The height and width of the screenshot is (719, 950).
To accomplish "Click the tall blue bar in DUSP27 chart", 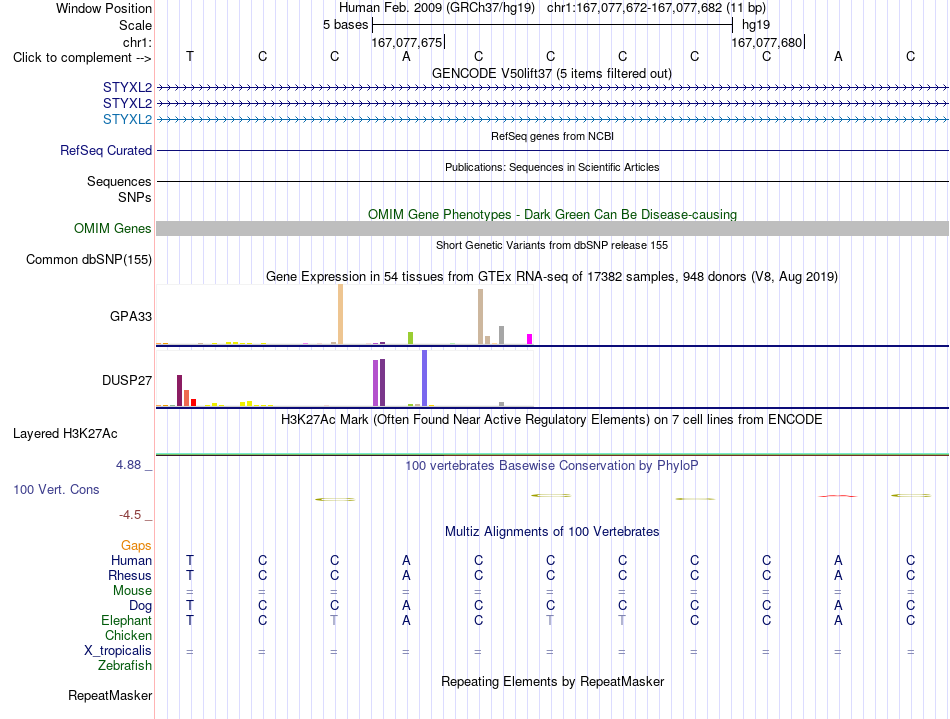I will click(425, 378).
